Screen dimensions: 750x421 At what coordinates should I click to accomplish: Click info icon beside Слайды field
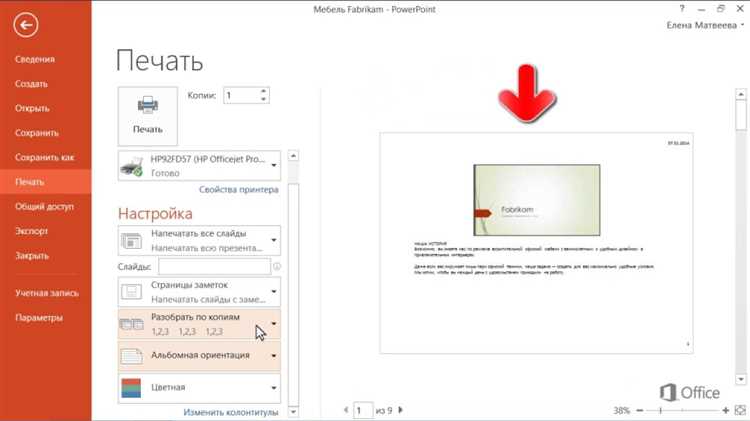(x=276, y=266)
